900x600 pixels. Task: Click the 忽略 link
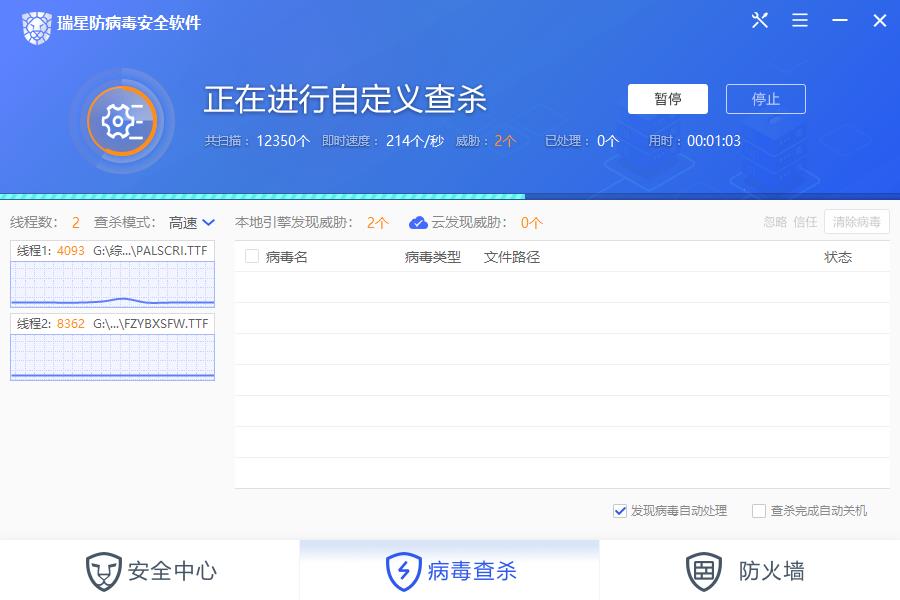(x=775, y=222)
